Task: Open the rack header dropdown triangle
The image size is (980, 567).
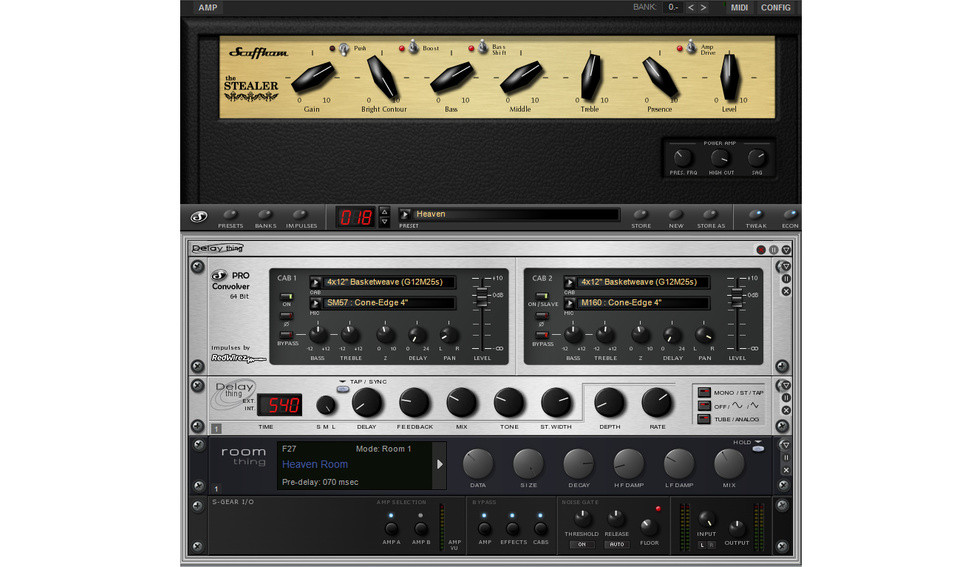Action: pos(786,249)
